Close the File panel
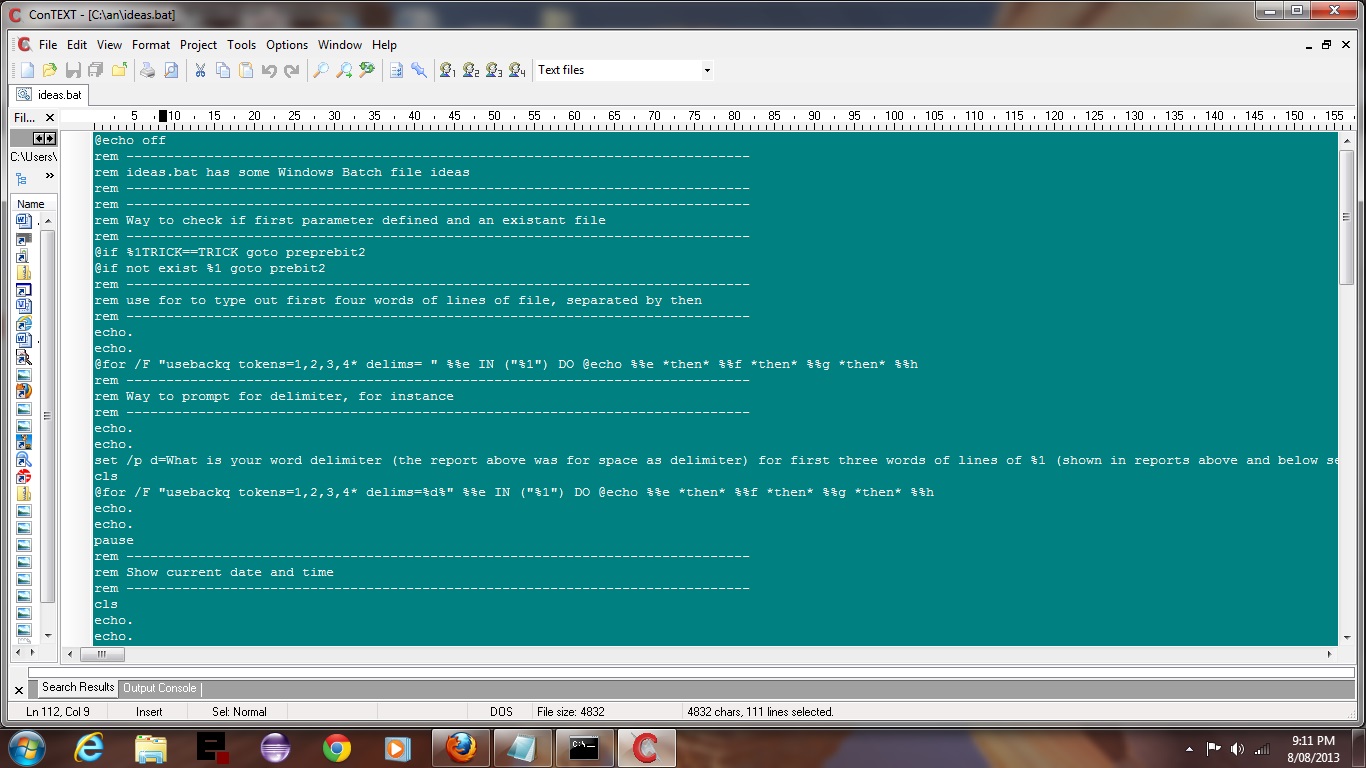The height and width of the screenshot is (768, 1366). tap(50, 118)
